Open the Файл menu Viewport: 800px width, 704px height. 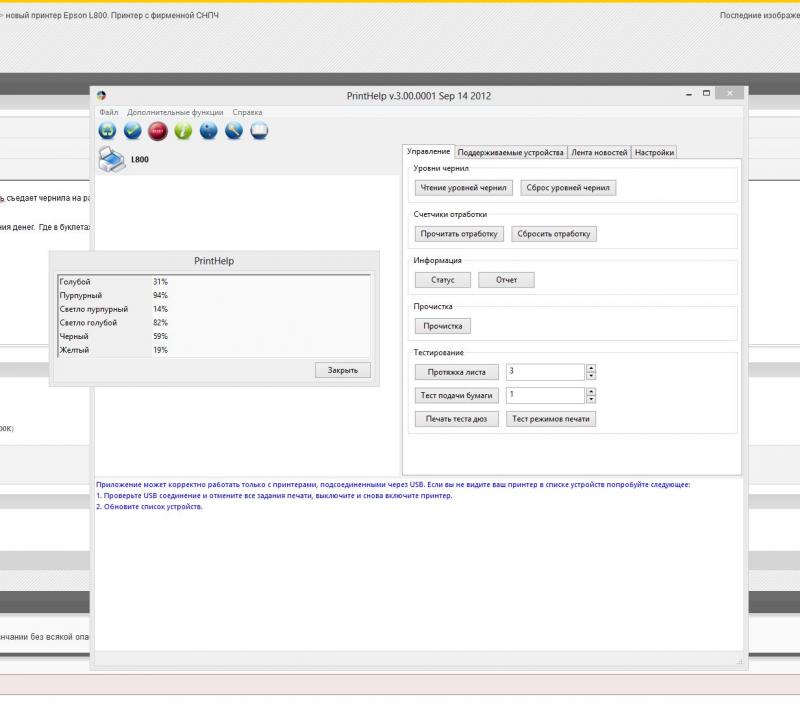pos(109,112)
